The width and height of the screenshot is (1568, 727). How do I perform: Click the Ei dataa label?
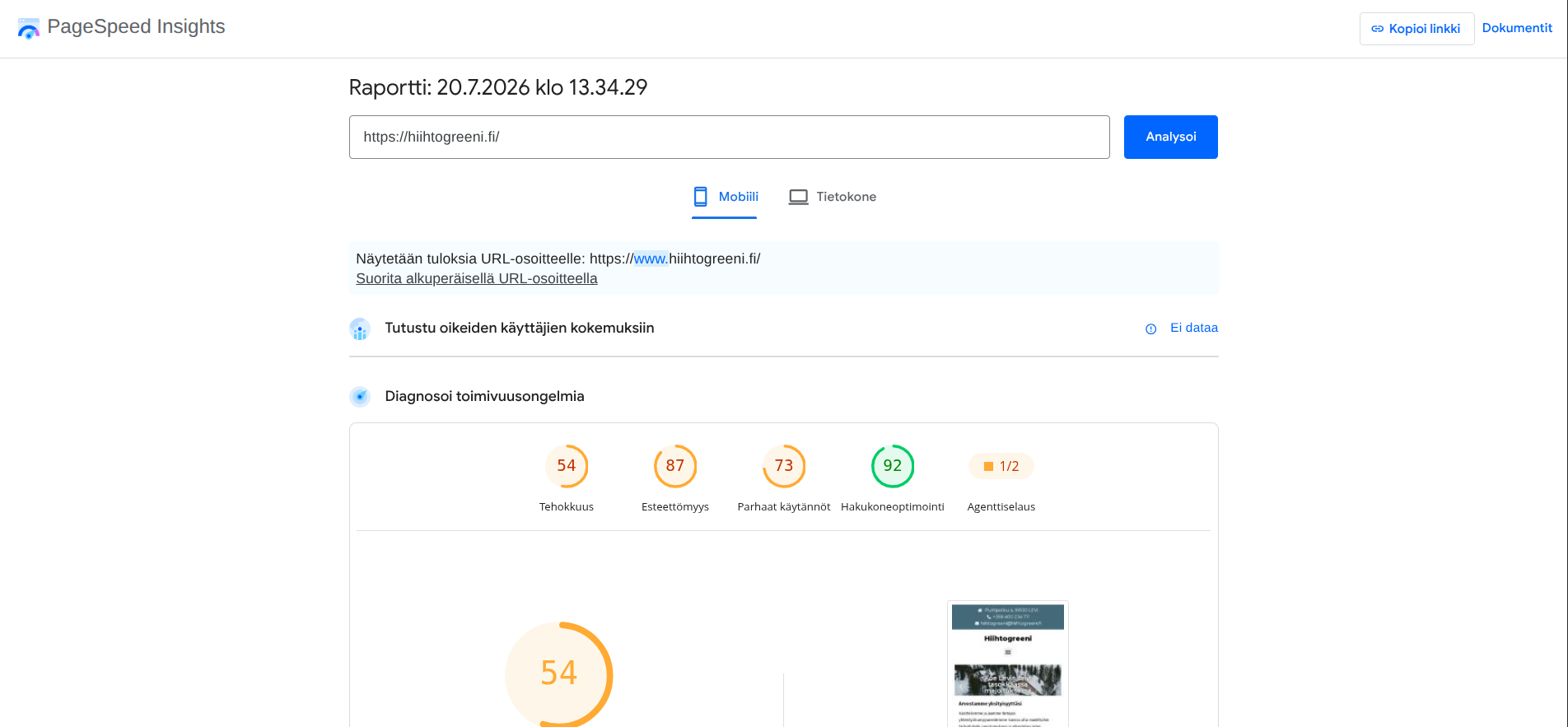(x=1193, y=328)
